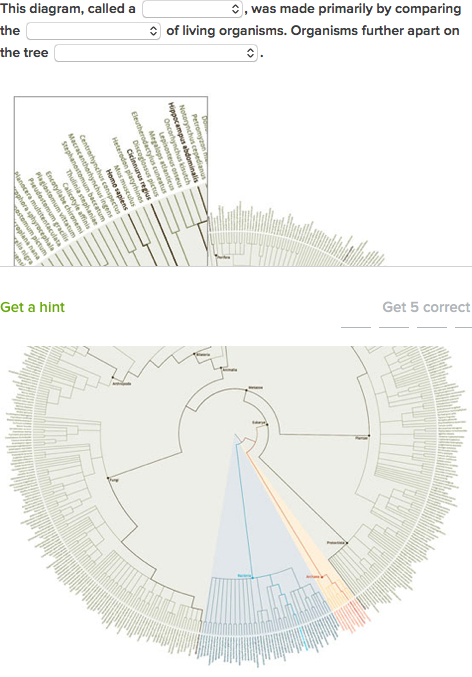Click the Eukarya node near the tree center
This screenshot has width=472, height=677.
click(260, 423)
